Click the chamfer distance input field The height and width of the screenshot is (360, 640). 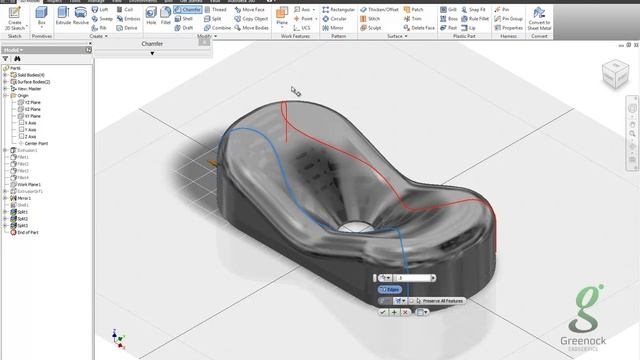413,278
